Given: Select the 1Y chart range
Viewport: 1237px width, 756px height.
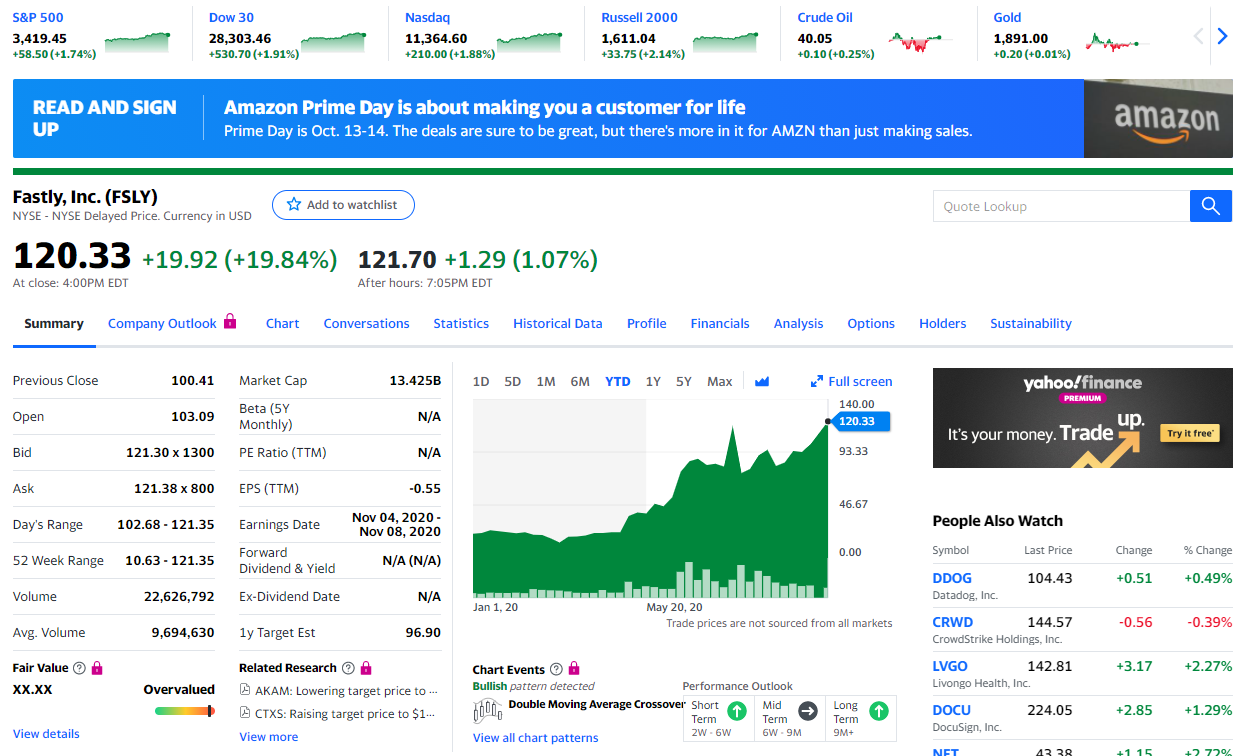Looking at the screenshot, I should pos(653,381).
